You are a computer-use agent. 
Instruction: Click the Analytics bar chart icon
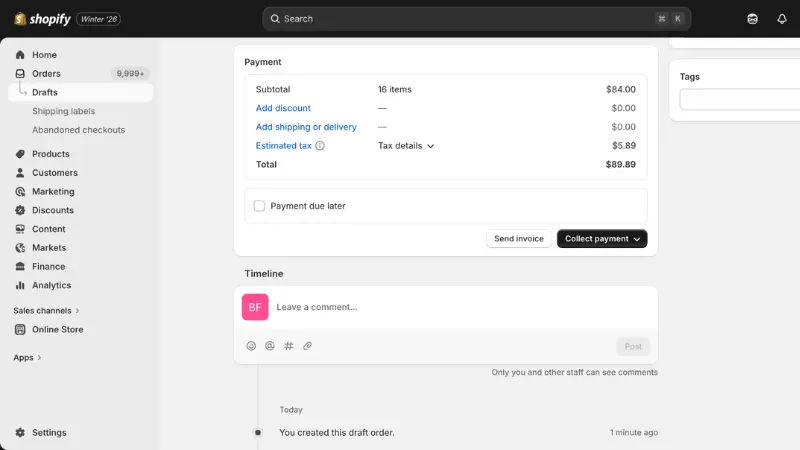pos(20,285)
